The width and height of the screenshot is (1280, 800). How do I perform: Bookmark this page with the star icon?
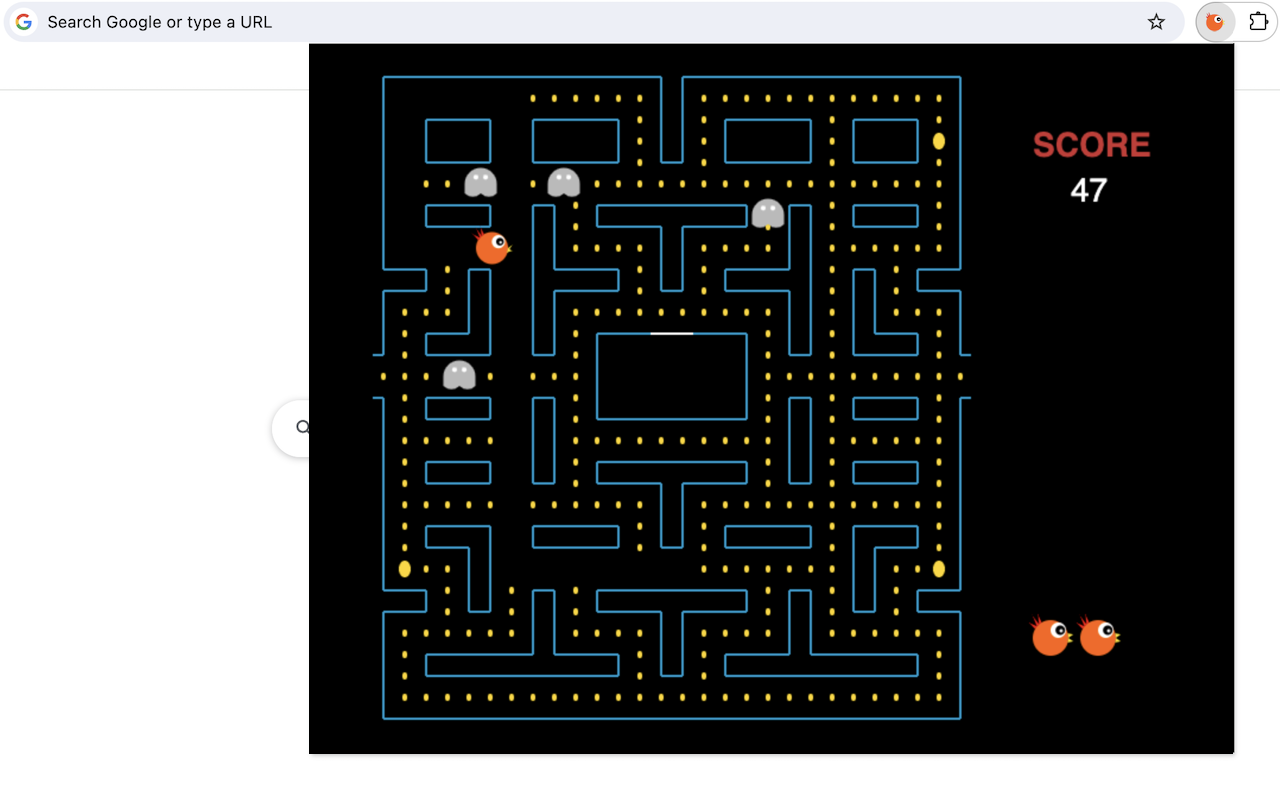click(x=1156, y=21)
